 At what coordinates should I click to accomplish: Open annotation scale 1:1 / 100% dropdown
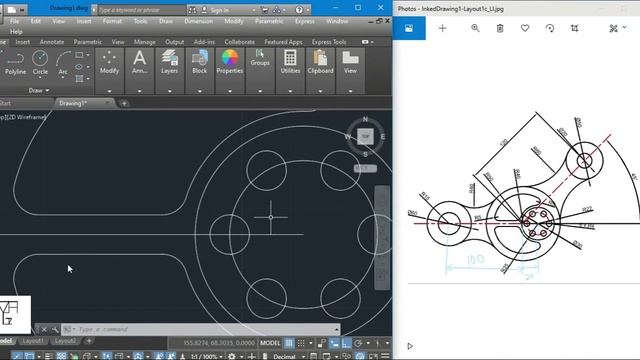207,356
